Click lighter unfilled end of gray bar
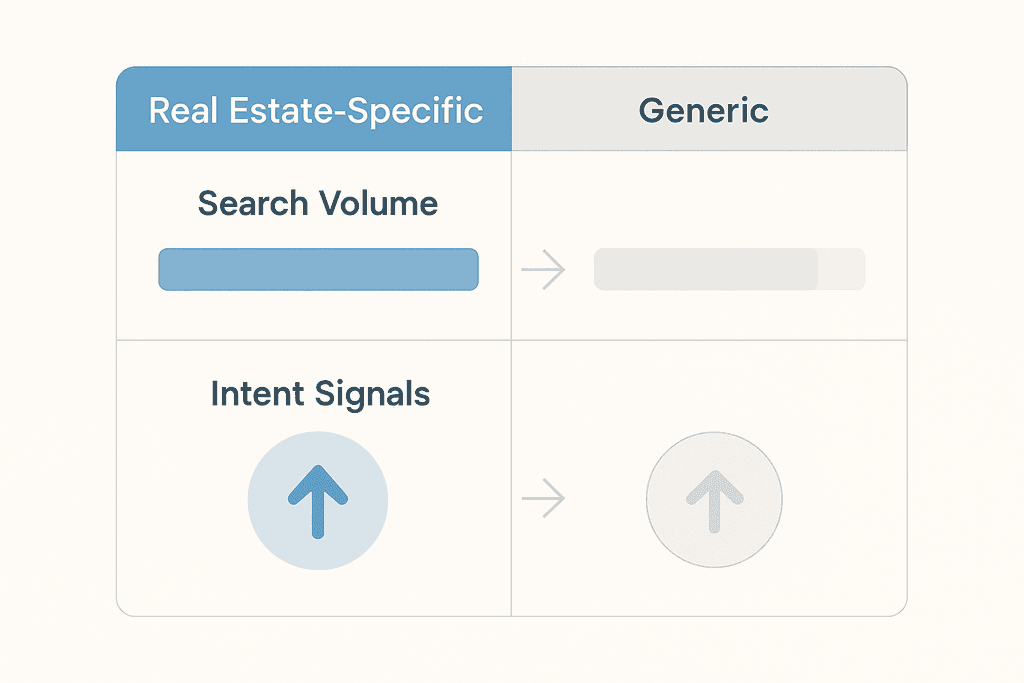The height and width of the screenshot is (683, 1024). click(841, 270)
